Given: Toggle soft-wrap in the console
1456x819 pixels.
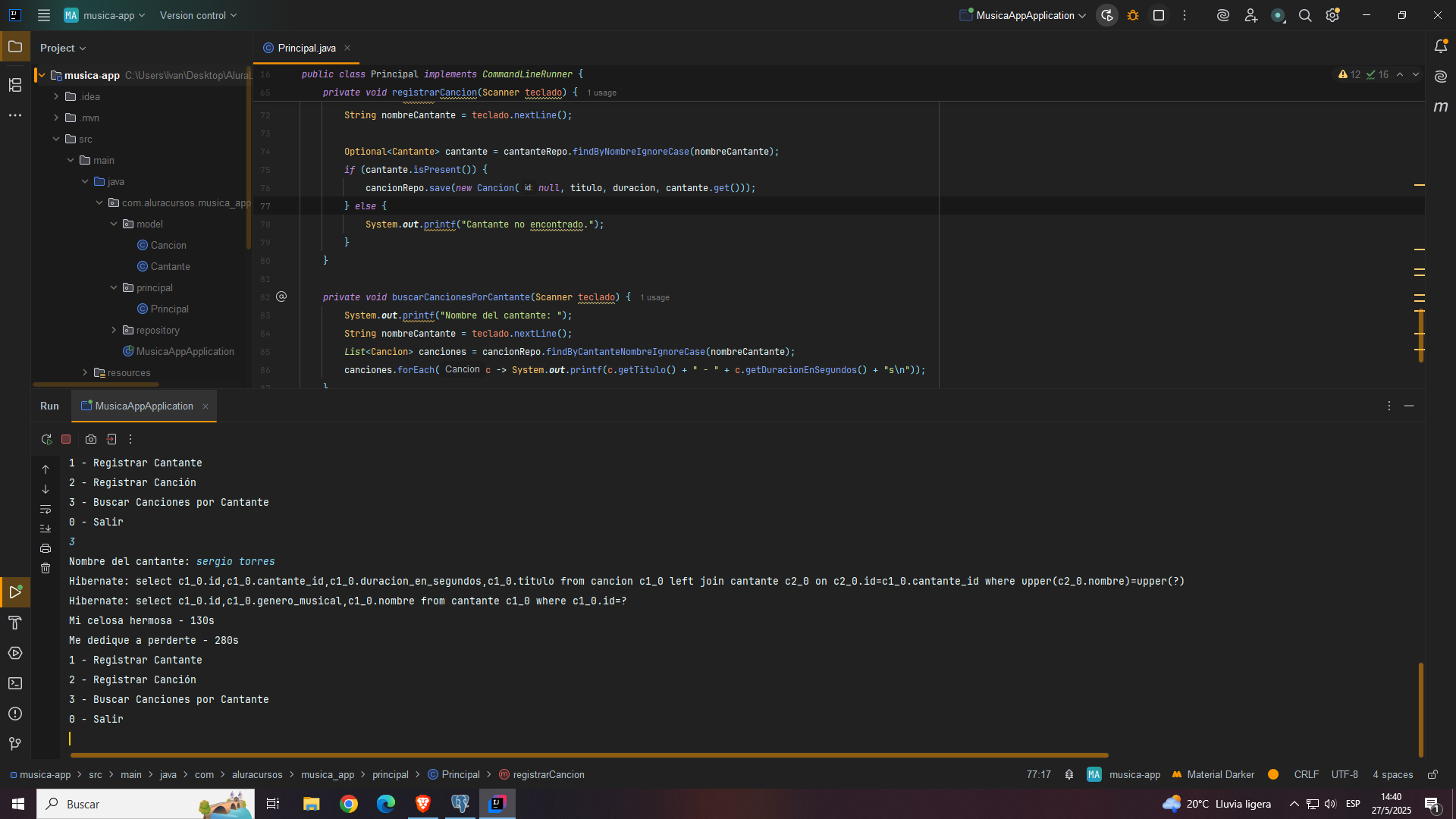Looking at the screenshot, I should tap(45, 509).
